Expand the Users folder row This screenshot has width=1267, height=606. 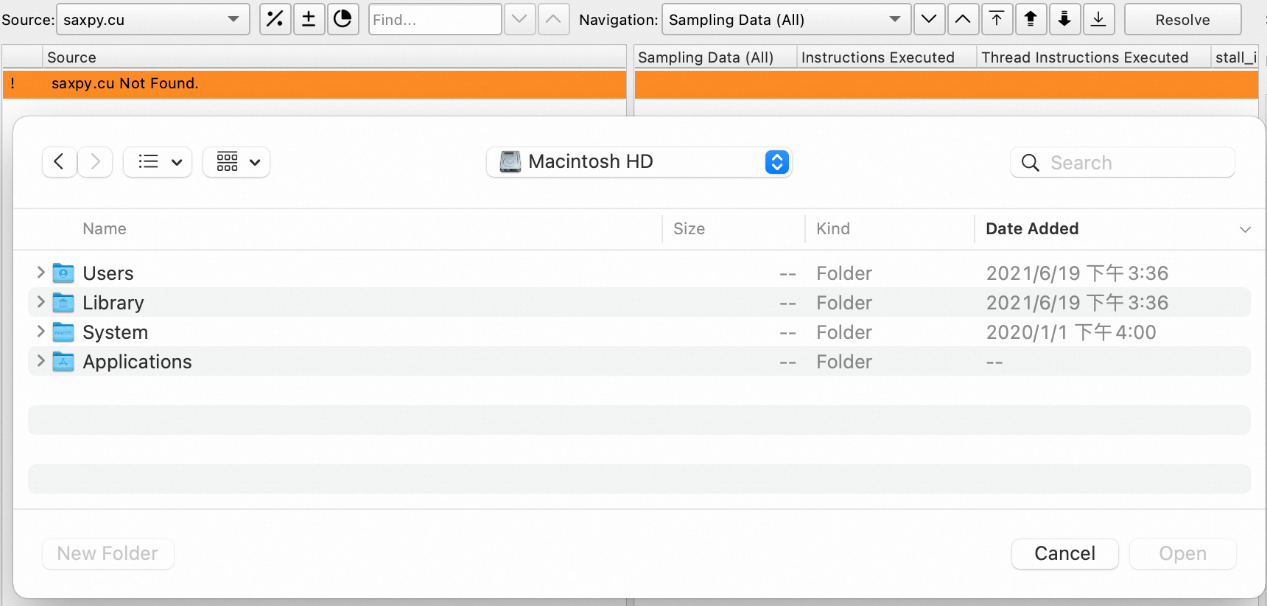(40, 273)
